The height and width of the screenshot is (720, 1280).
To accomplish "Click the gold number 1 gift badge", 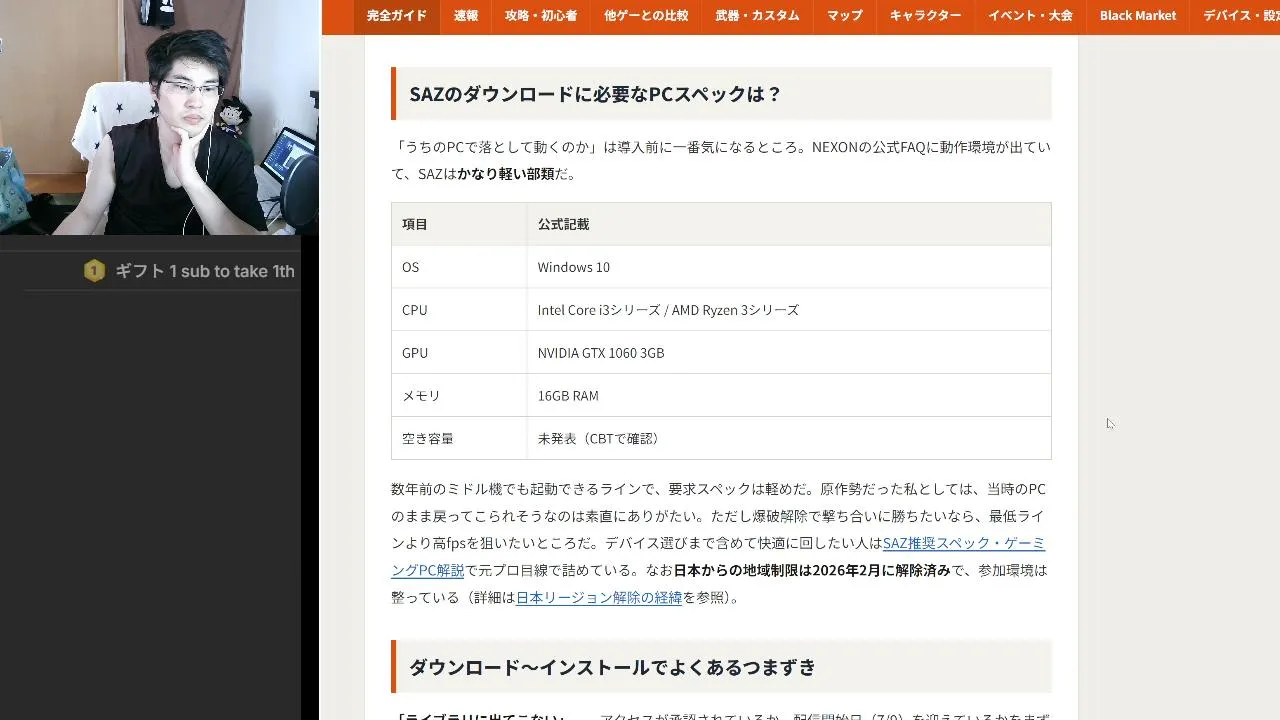I will pos(94,271).
